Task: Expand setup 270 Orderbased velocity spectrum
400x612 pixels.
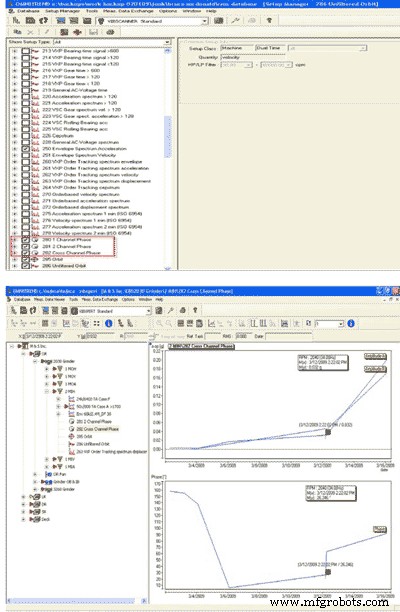Action: [x=14, y=194]
